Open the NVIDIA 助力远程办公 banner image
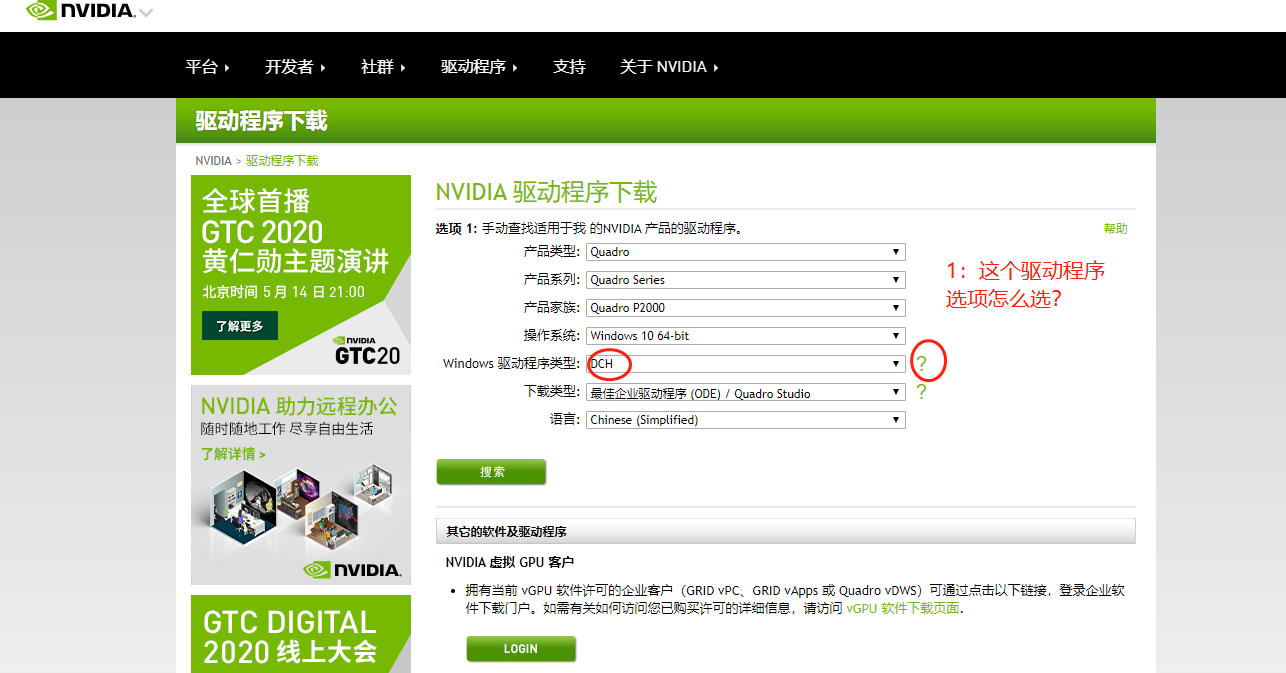 pyautogui.click(x=301, y=485)
